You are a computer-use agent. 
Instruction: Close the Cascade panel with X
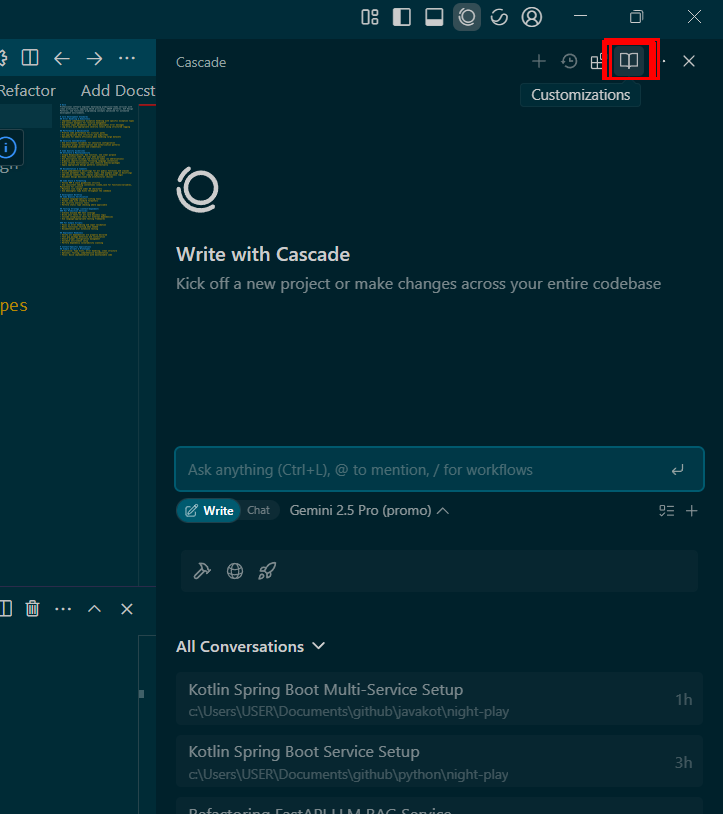[689, 61]
